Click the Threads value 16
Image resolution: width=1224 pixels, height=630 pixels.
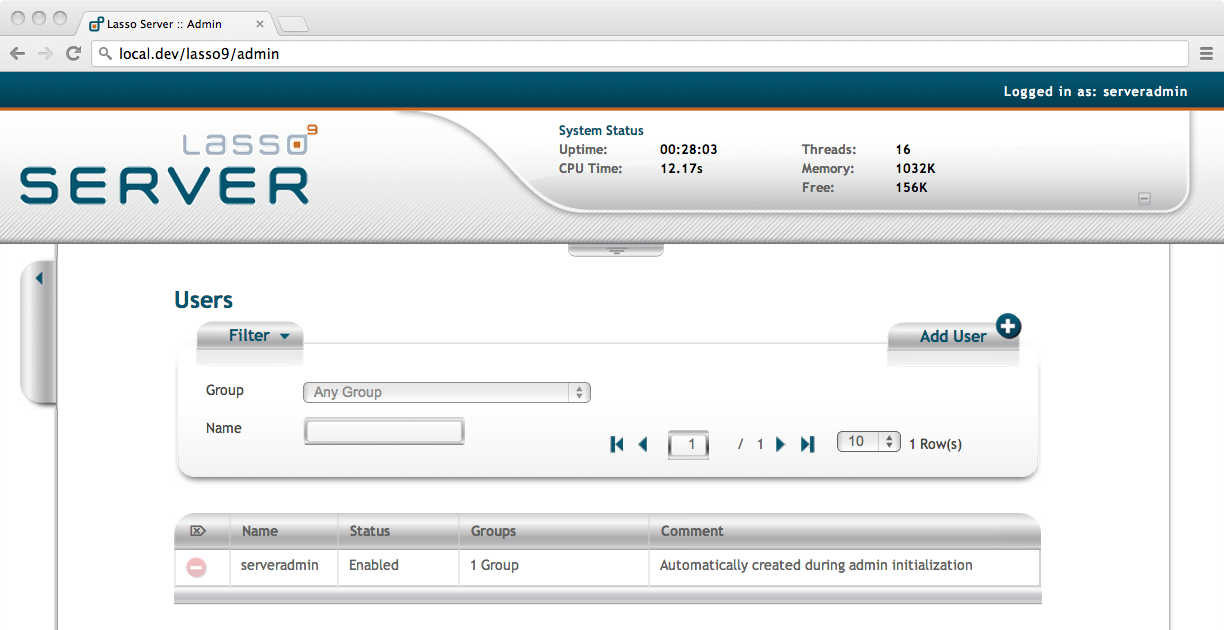pos(904,150)
